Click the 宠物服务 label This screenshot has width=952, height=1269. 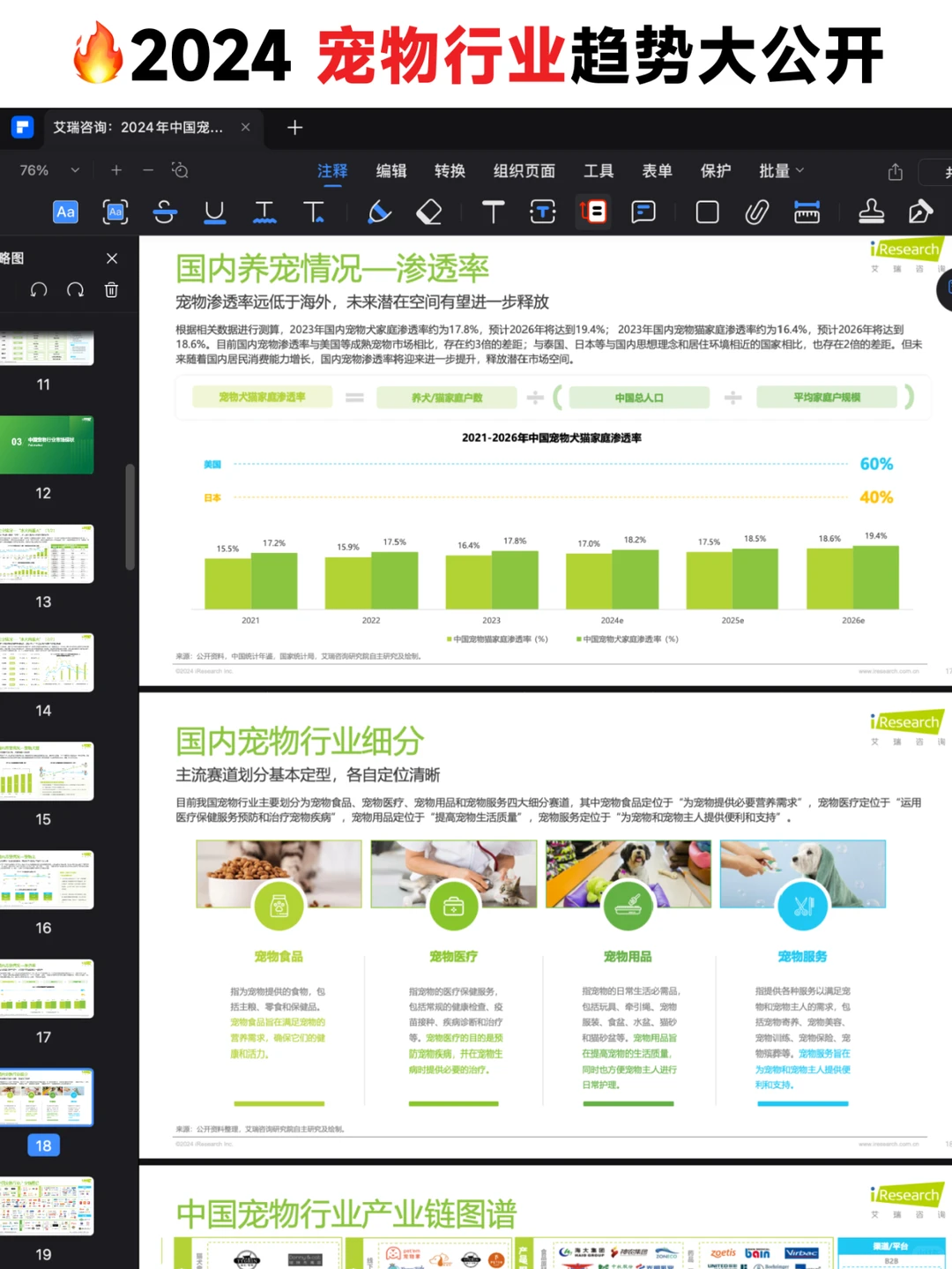(x=802, y=957)
